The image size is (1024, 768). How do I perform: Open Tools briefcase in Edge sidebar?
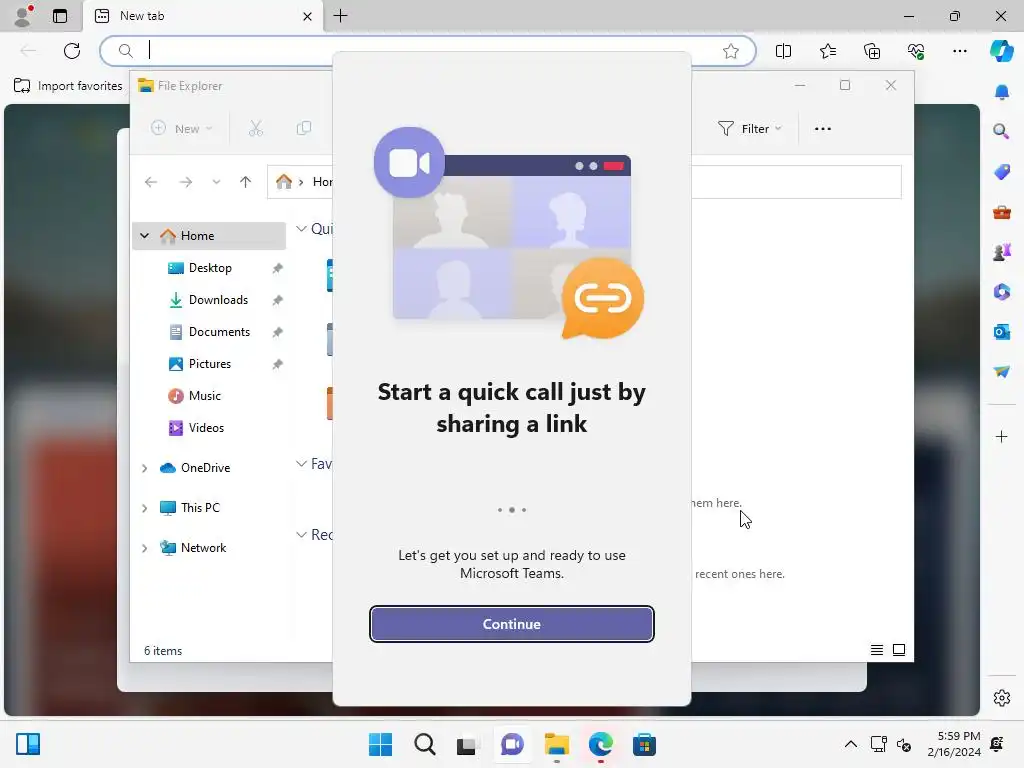[x=1001, y=212]
